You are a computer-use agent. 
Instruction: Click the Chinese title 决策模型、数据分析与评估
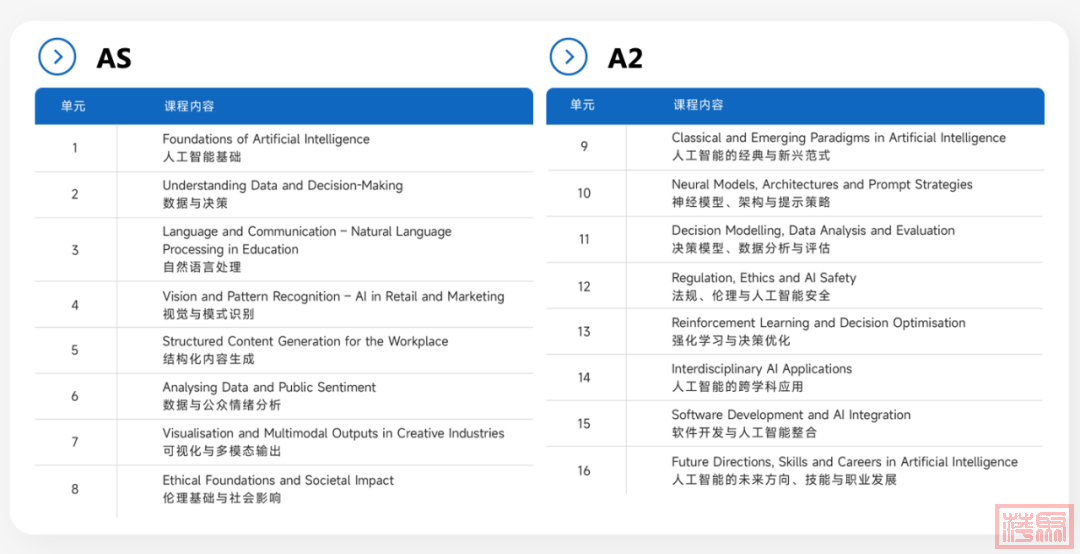click(751, 249)
